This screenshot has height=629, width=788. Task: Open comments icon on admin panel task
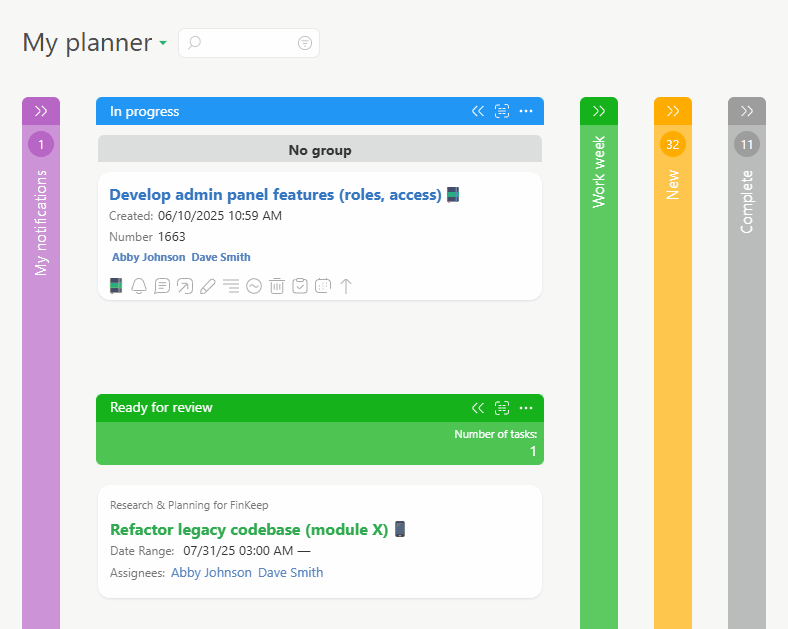click(162, 286)
